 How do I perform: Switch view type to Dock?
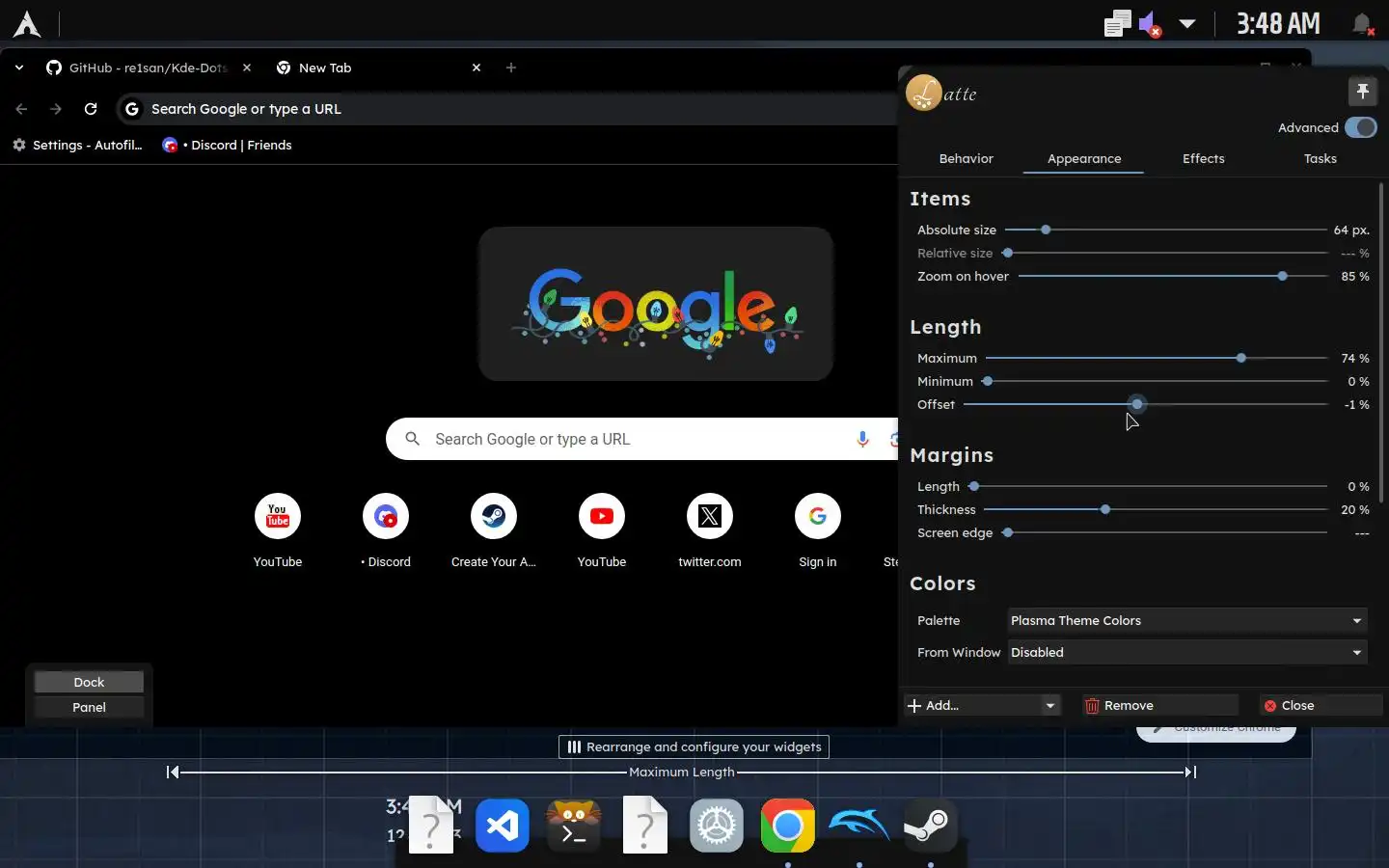(89, 682)
